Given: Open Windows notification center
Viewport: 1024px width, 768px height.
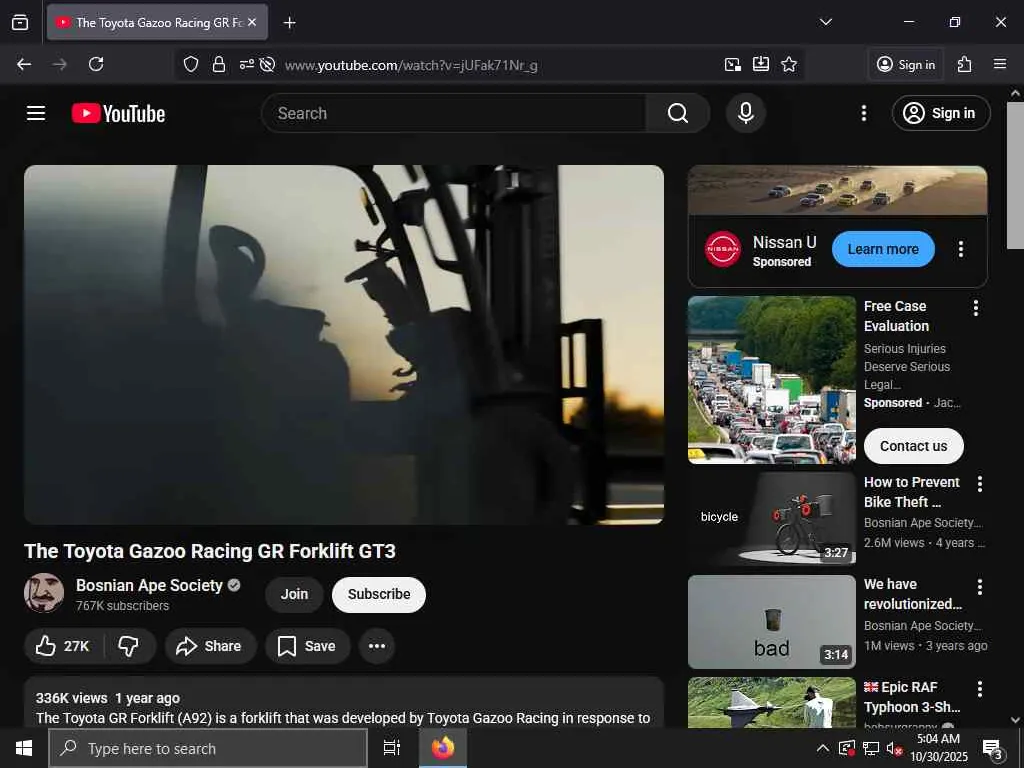Looking at the screenshot, I should [x=993, y=748].
